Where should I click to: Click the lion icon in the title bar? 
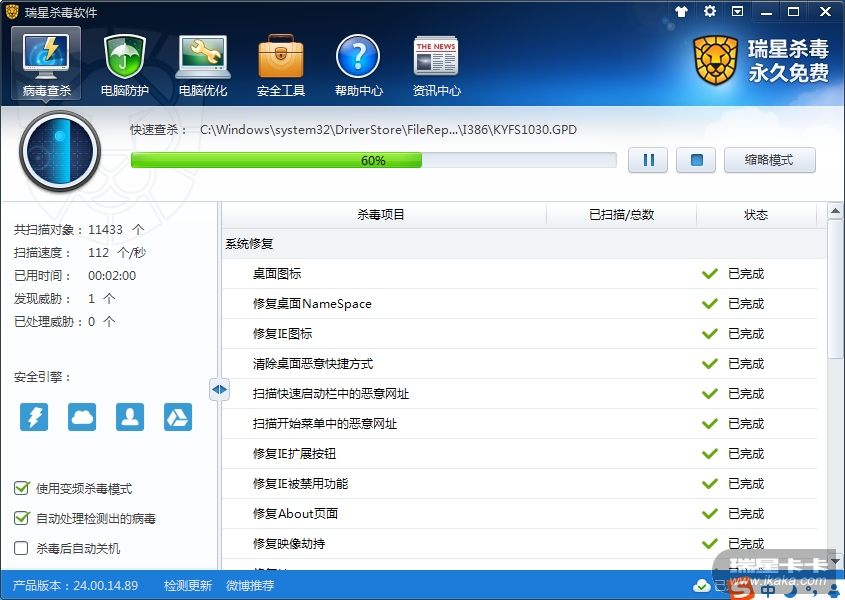[12, 11]
